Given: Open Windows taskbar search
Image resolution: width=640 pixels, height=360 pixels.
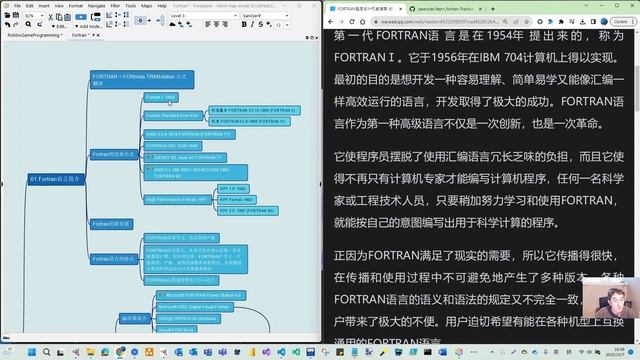Looking at the screenshot, I should [x=47, y=352].
